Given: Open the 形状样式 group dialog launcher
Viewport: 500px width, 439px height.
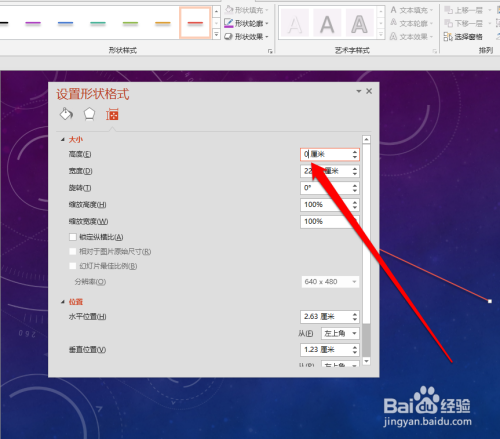Looking at the screenshot, I should click(x=270, y=51).
